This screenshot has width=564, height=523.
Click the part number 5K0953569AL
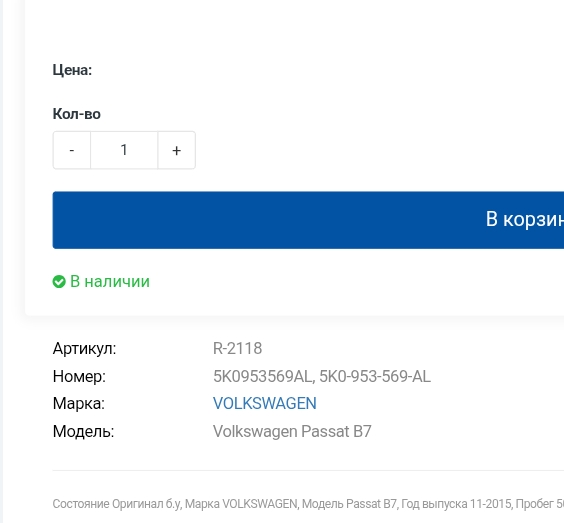pos(261,376)
